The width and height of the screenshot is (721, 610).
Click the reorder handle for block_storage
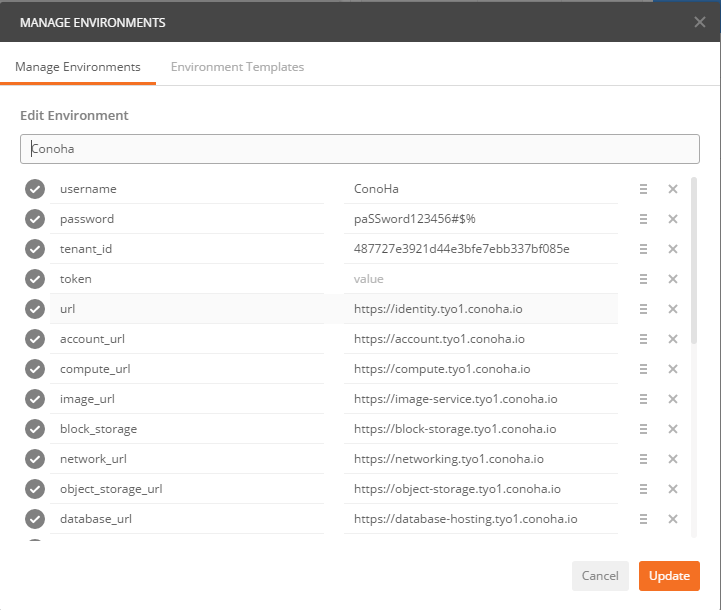pyautogui.click(x=643, y=429)
